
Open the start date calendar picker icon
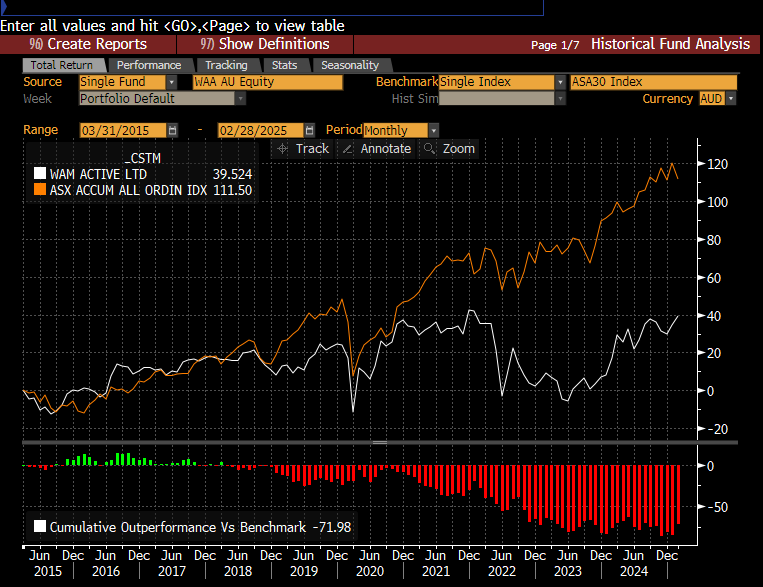[x=172, y=130]
